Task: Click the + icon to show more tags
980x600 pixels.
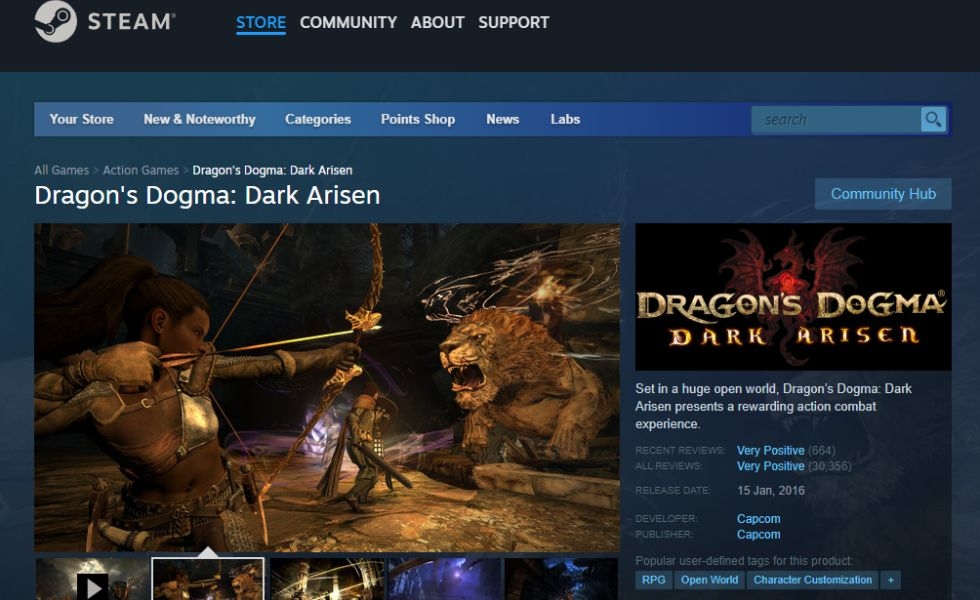Action: pos(888,579)
